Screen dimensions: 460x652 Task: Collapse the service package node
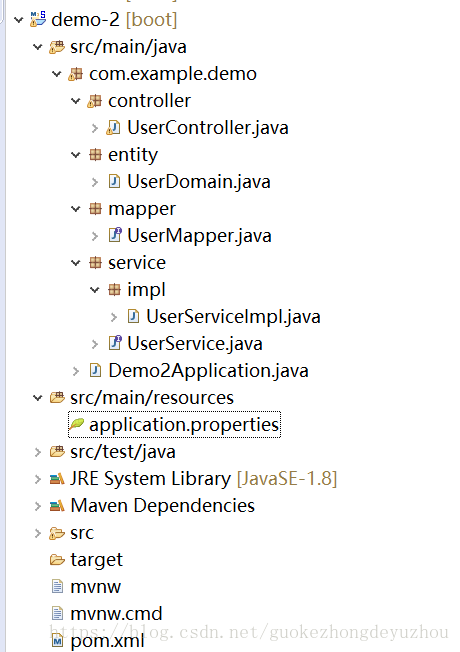point(76,263)
